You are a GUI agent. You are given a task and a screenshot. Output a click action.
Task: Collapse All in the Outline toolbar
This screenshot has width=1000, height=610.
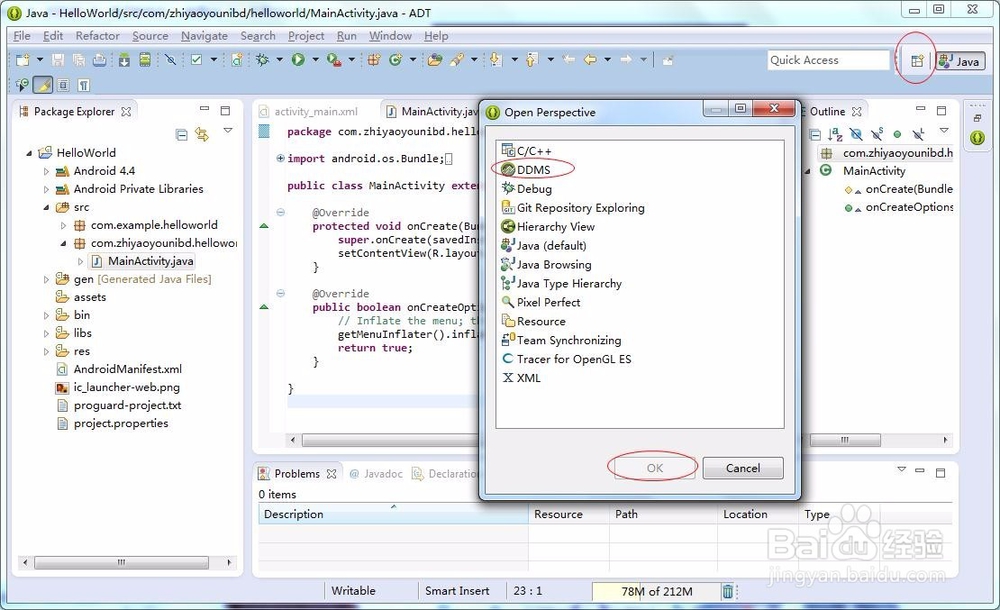pyautogui.click(x=815, y=135)
